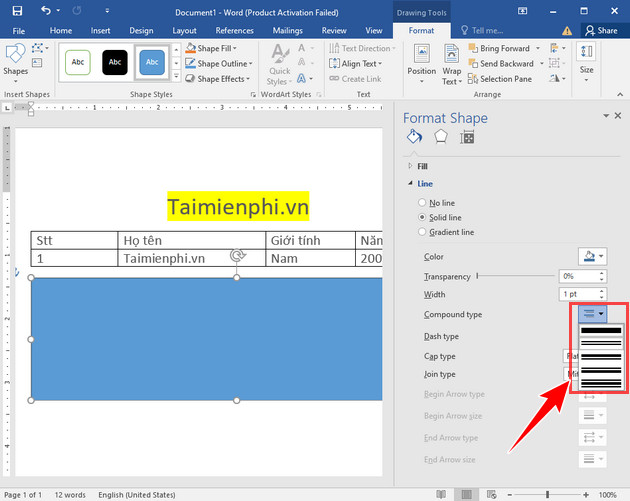The width and height of the screenshot is (630, 501).
Task: Open the Layout tab
Action: coord(184,31)
